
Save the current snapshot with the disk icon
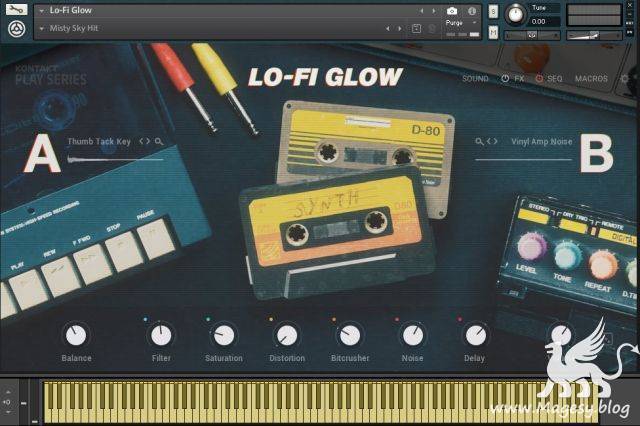pos(416,29)
